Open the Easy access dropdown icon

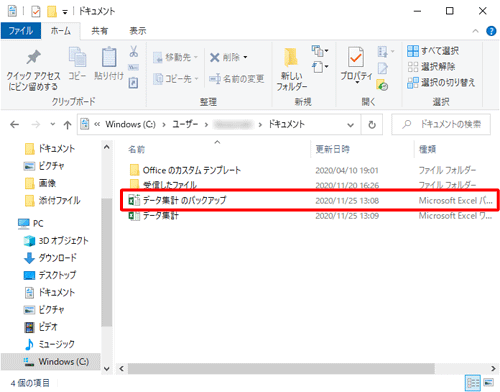click(x=320, y=67)
